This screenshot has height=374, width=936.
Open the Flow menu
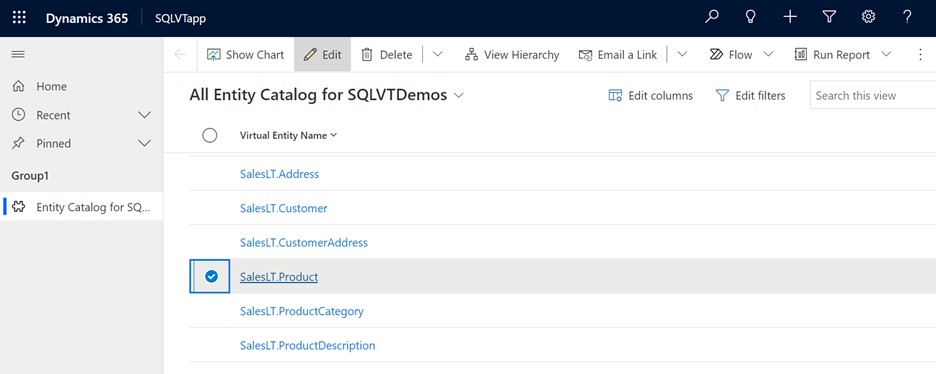[741, 55]
